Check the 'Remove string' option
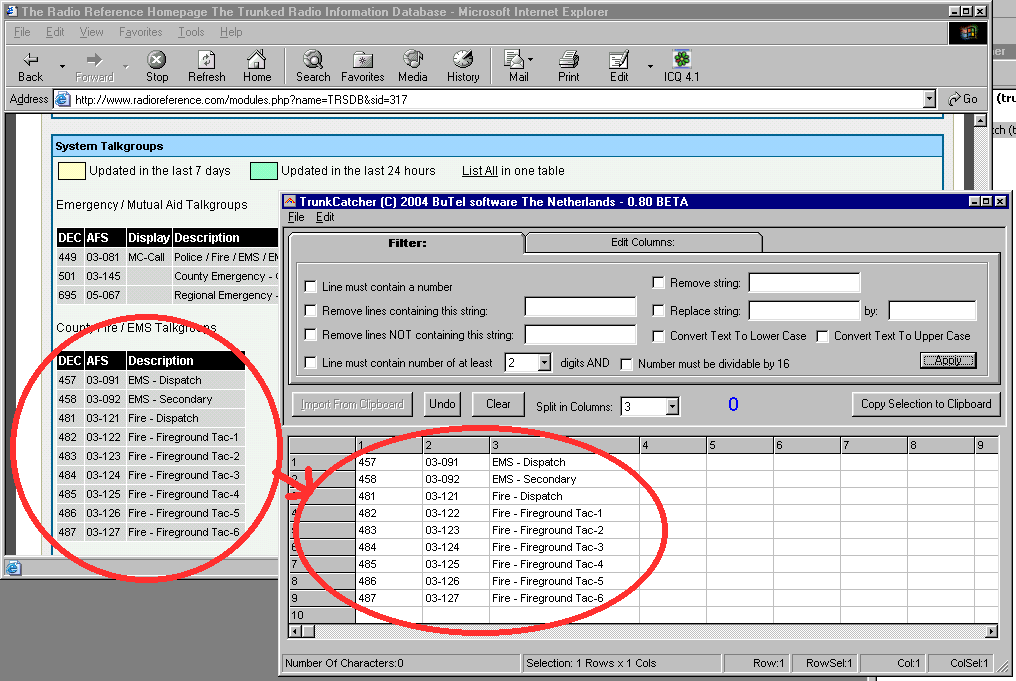 tap(658, 283)
